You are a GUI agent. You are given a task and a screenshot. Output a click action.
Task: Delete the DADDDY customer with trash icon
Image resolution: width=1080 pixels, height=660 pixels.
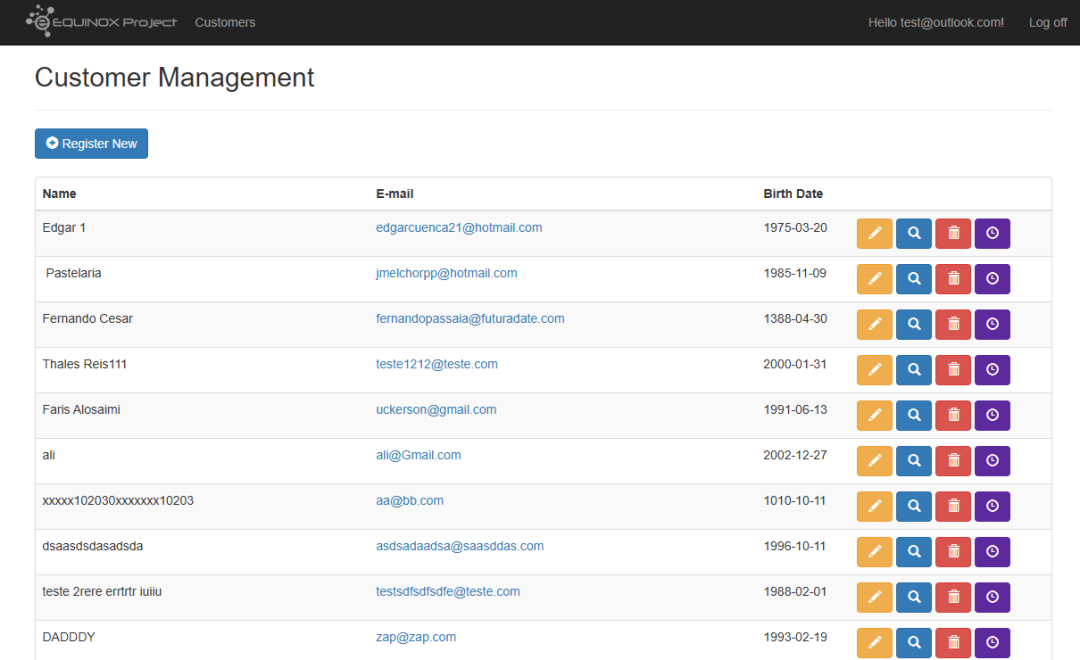click(953, 642)
